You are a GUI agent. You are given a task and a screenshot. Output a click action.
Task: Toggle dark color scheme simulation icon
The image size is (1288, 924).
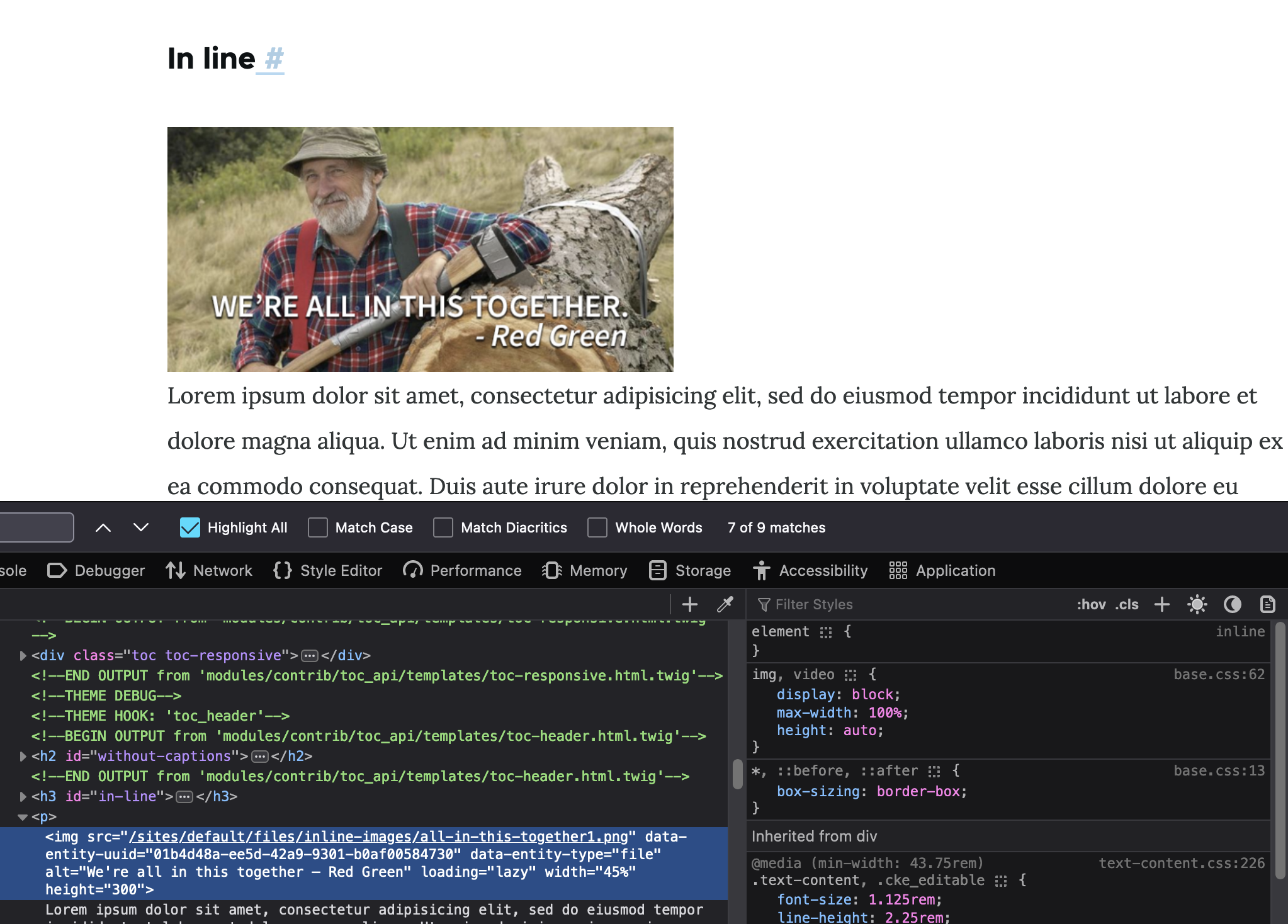click(1232, 604)
